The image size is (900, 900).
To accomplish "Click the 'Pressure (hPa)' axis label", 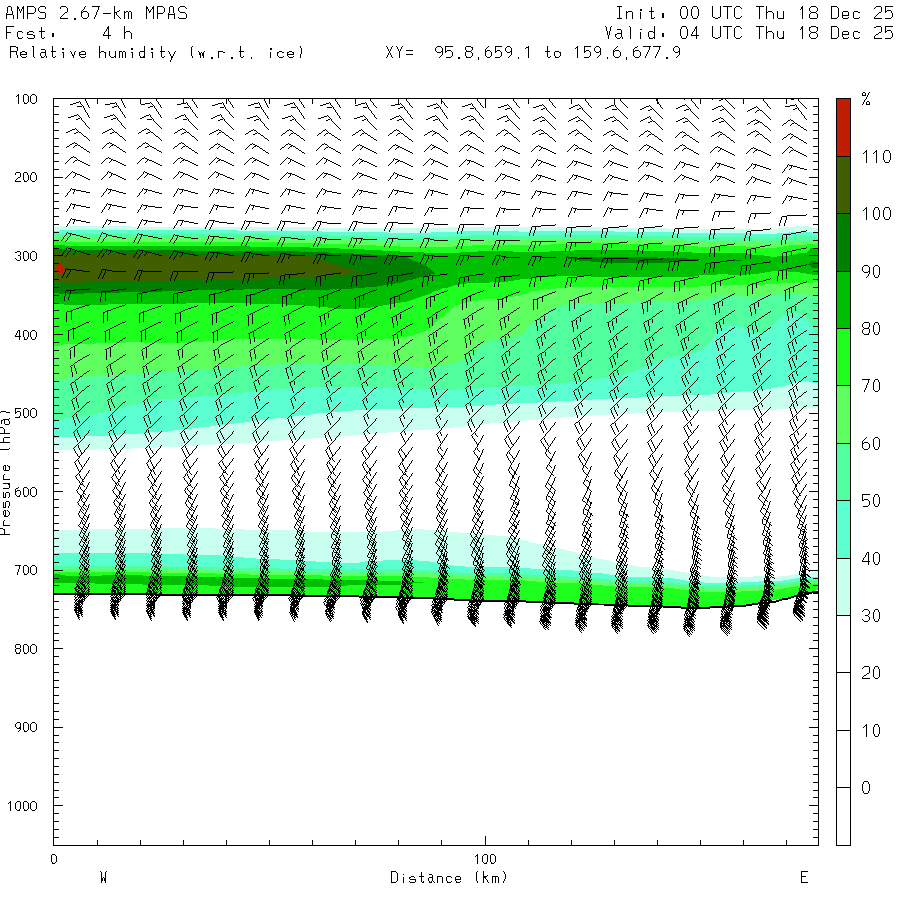I will (6, 472).
